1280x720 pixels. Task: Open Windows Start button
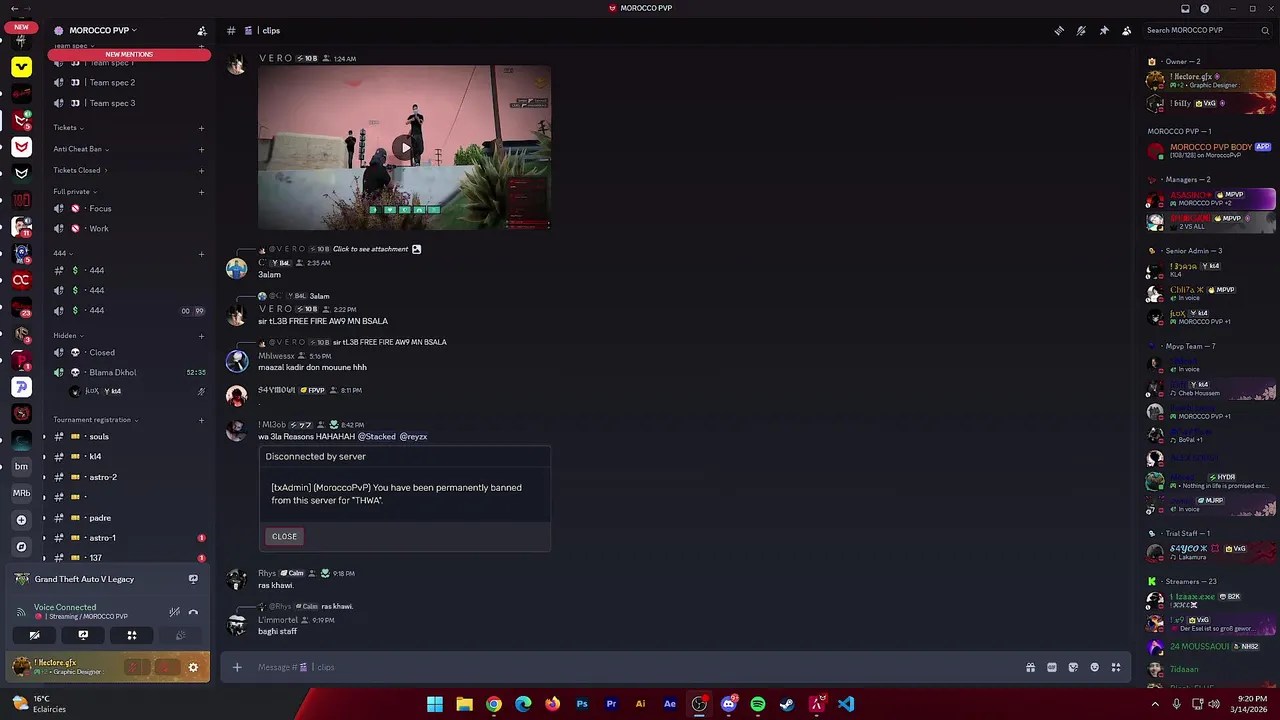pyautogui.click(x=435, y=704)
